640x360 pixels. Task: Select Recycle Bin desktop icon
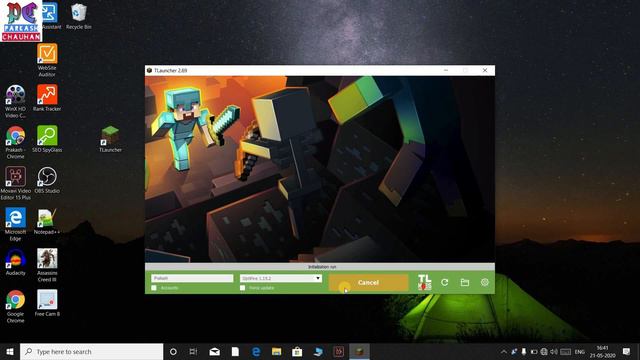click(x=78, y=16)
